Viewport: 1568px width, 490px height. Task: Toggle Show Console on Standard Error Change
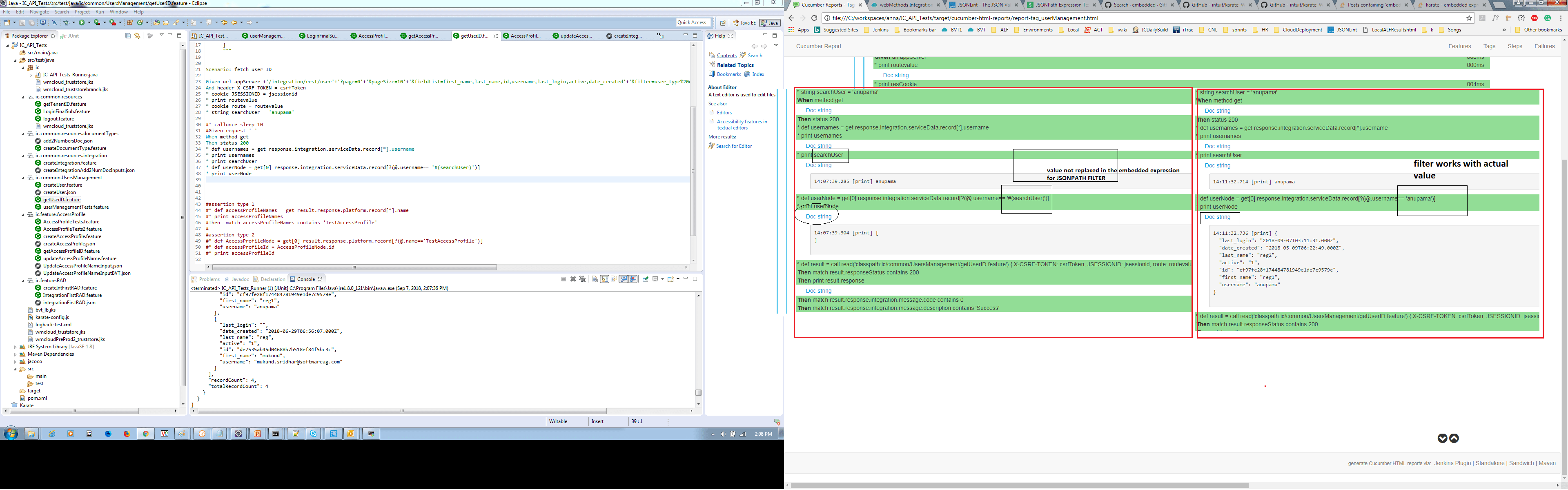coord(633,279)
